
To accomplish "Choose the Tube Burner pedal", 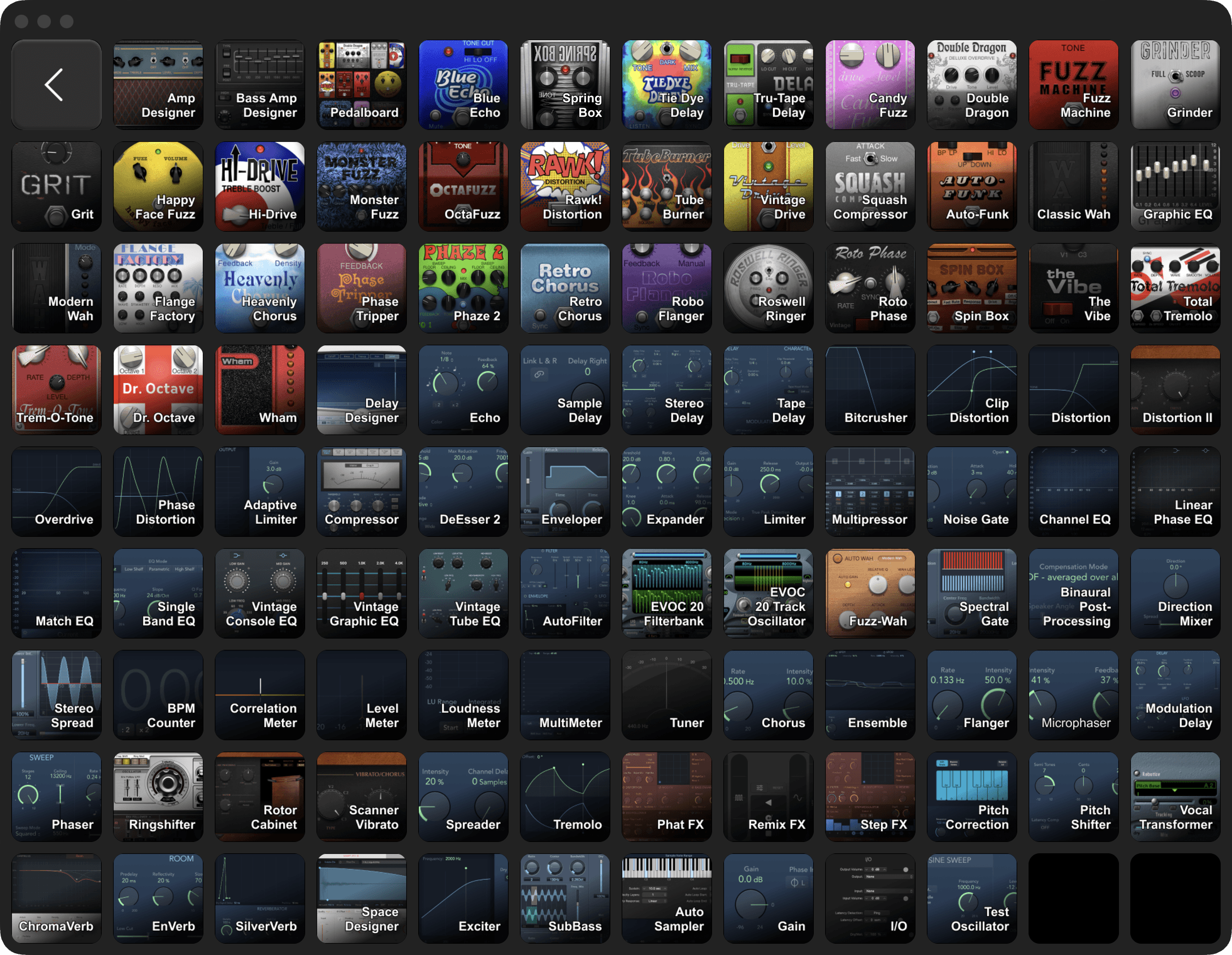I will (667, 186).
